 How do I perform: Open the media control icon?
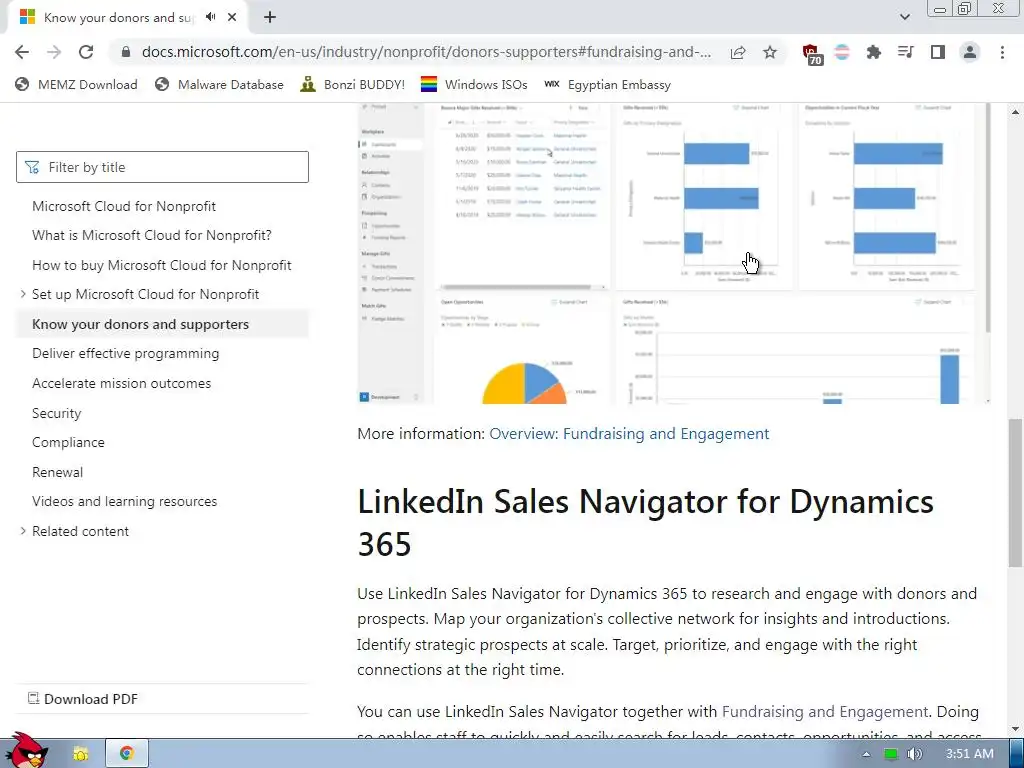(x=905, y=52)
